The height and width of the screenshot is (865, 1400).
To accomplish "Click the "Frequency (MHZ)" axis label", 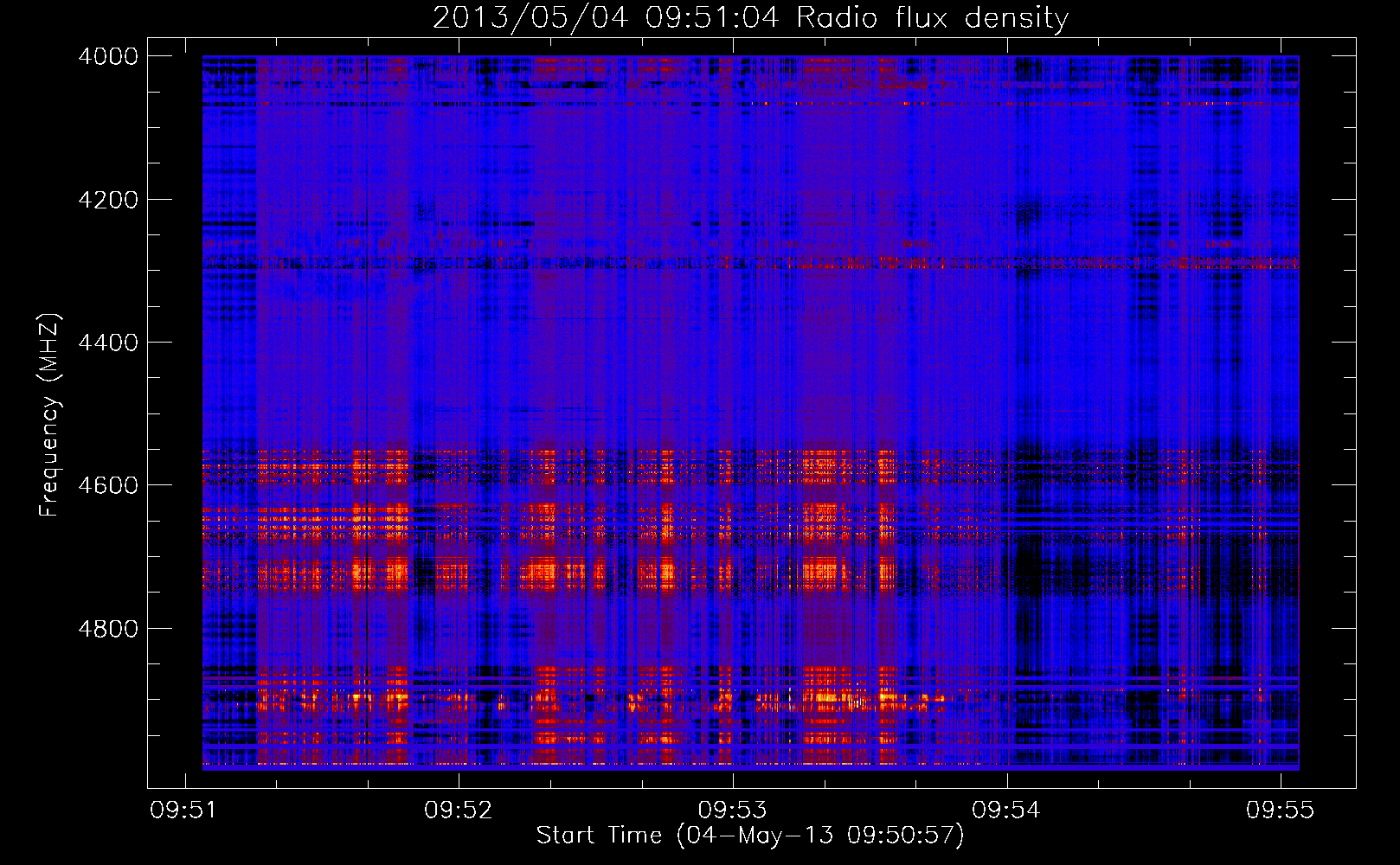I will [49, 415].
